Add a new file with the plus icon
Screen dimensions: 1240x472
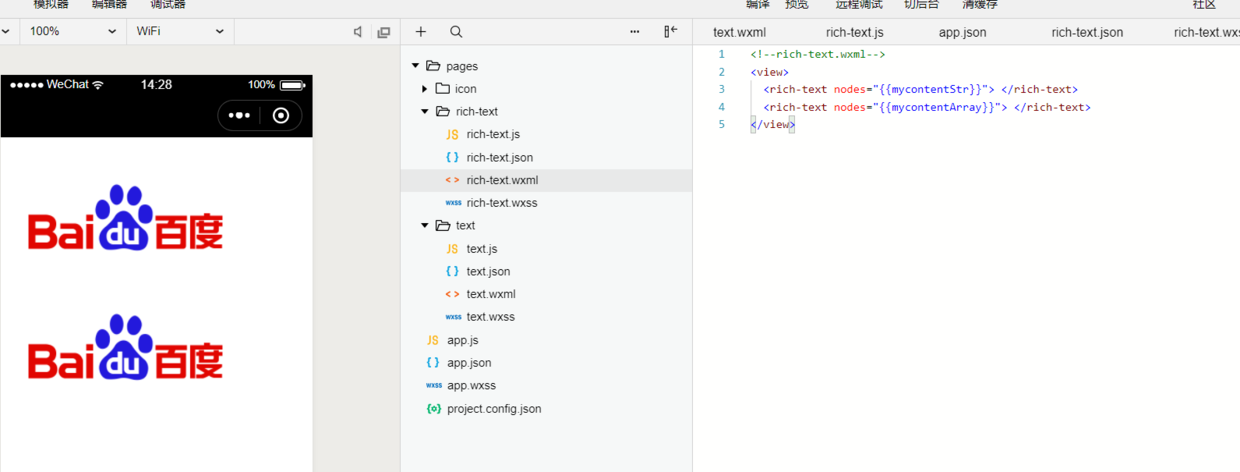pos(421,32)
